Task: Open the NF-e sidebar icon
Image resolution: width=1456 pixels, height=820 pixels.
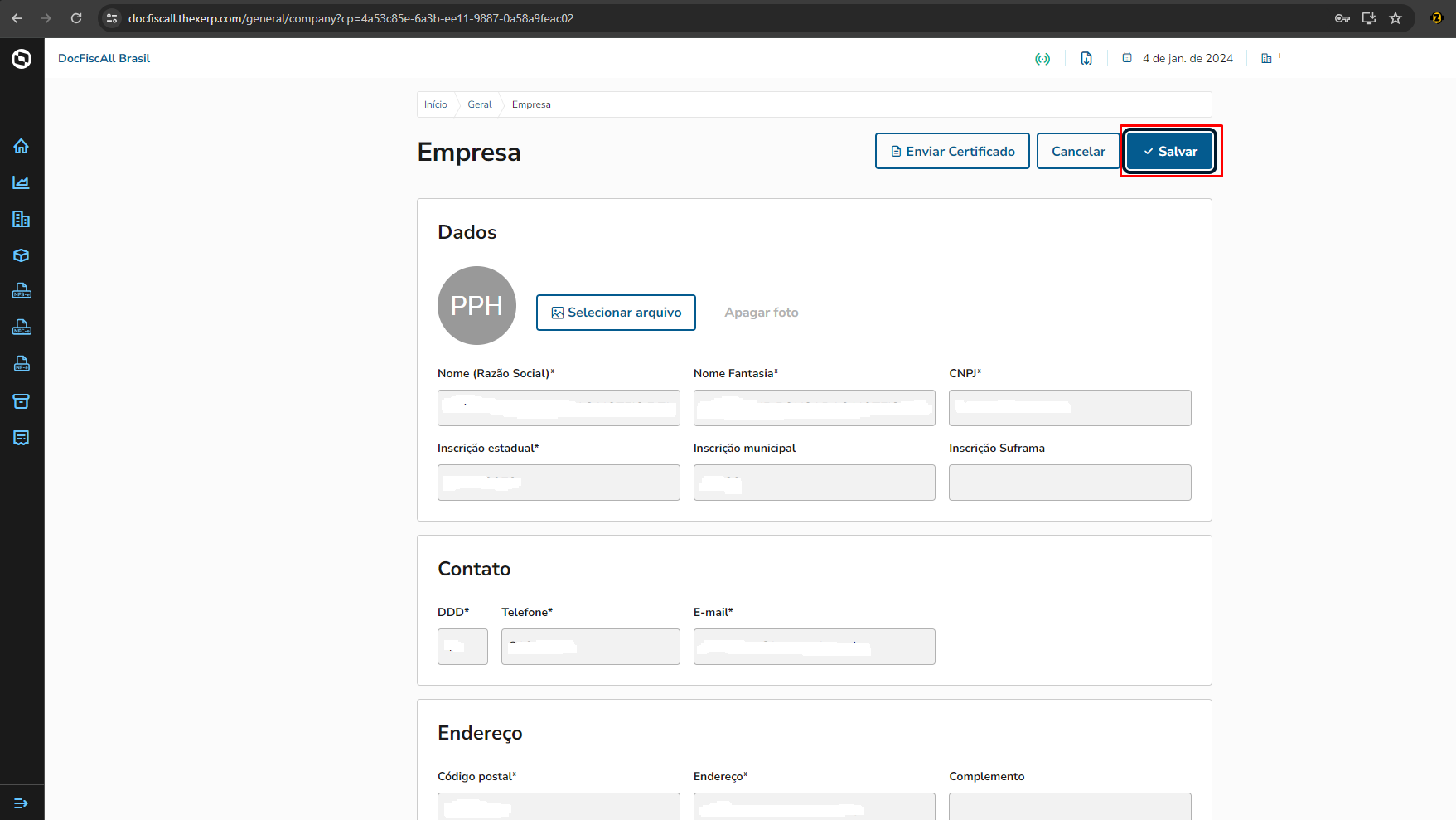Action: [22, 364]
